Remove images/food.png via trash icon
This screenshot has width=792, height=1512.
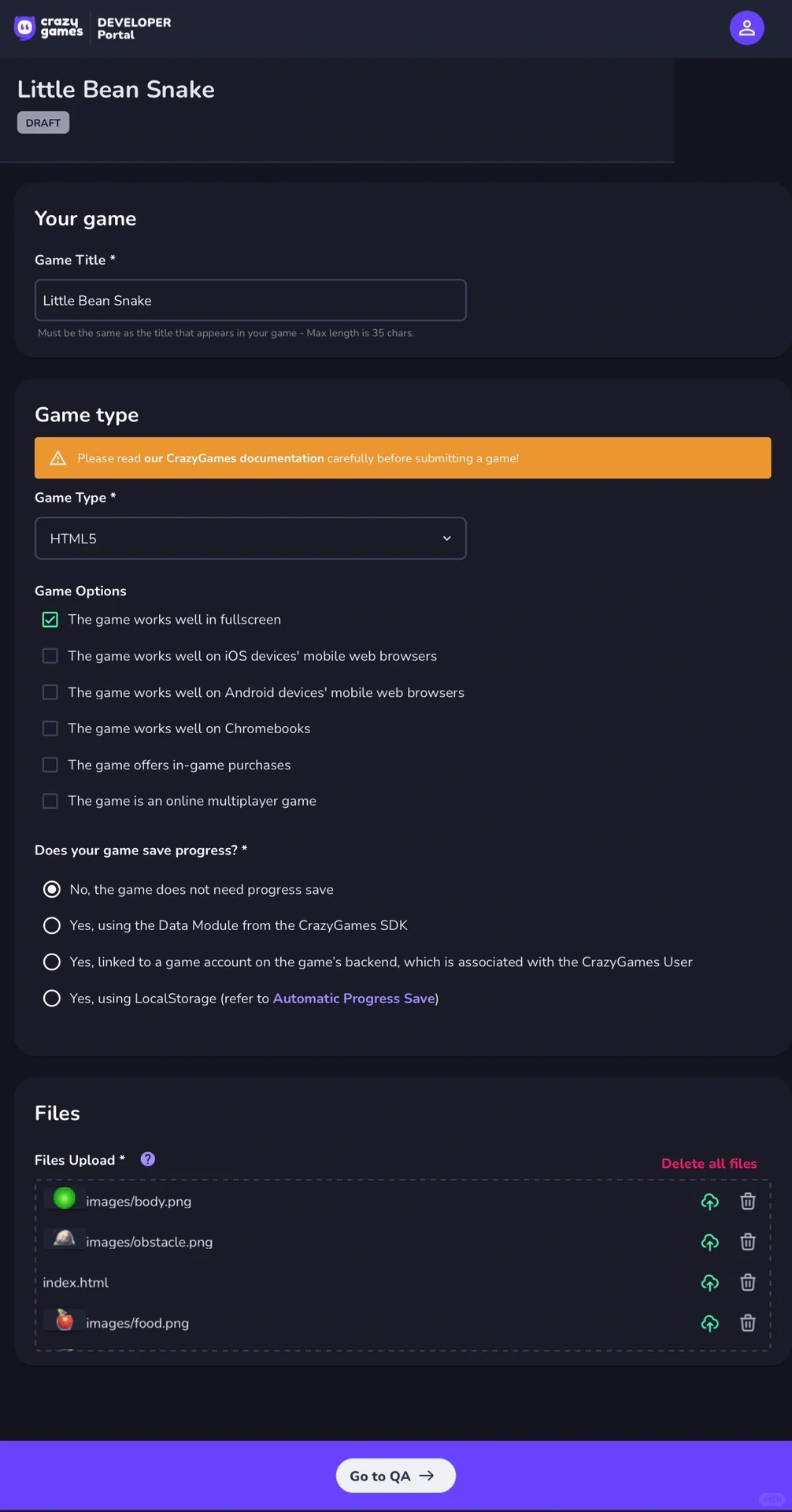[748, 1323]
